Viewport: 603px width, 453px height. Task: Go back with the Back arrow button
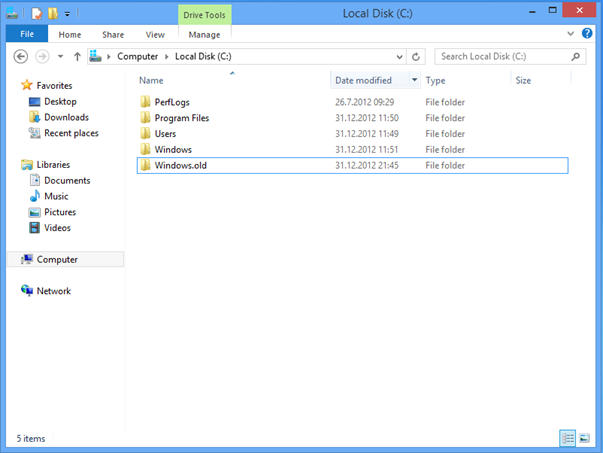[x=21, y=57]
